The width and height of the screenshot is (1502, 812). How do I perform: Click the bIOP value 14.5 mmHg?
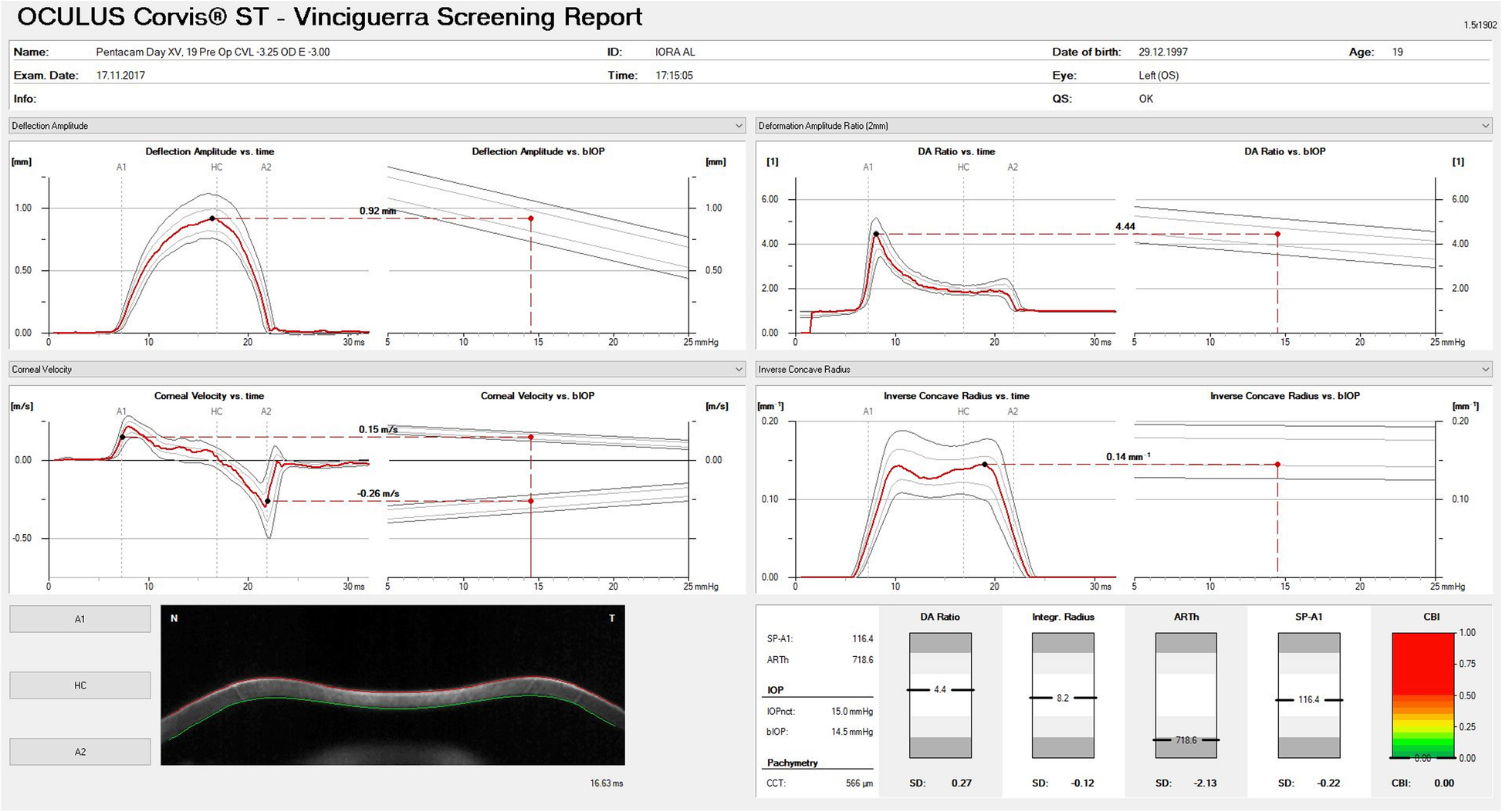852,732
